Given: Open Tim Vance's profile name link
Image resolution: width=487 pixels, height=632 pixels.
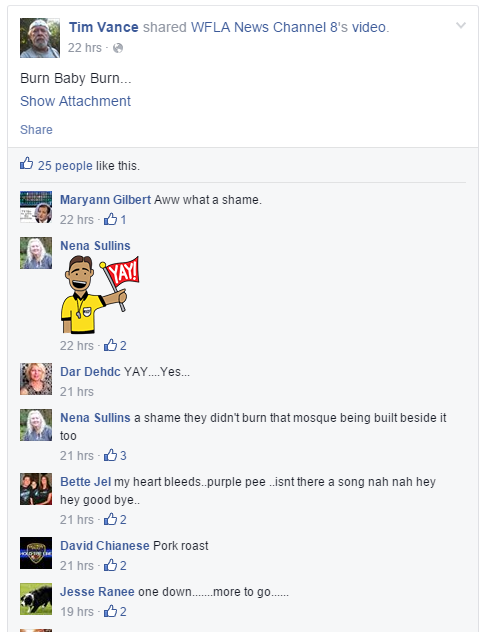Looking at the screenshot, I should pyautogui.click(x=104, y=27).
